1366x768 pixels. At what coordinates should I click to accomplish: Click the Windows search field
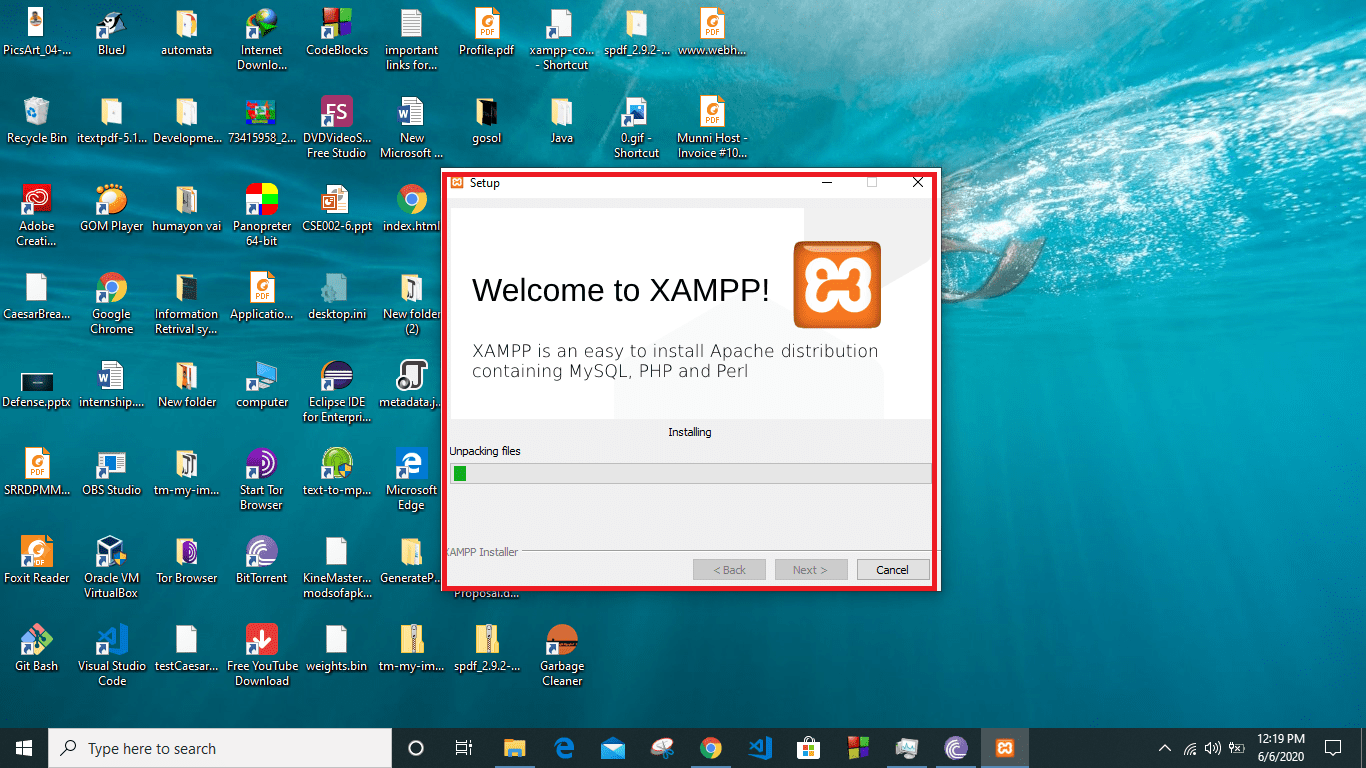click(220, 748)
